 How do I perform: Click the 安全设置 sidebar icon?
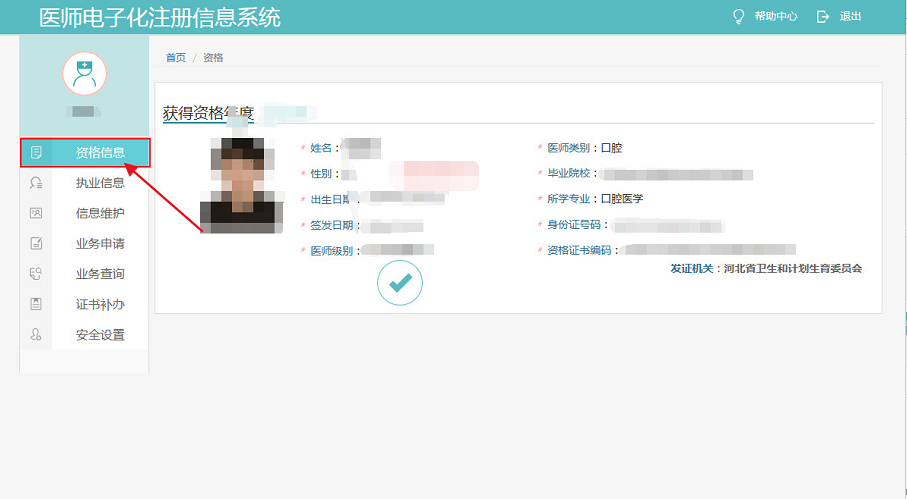click(x=36, y=335)
